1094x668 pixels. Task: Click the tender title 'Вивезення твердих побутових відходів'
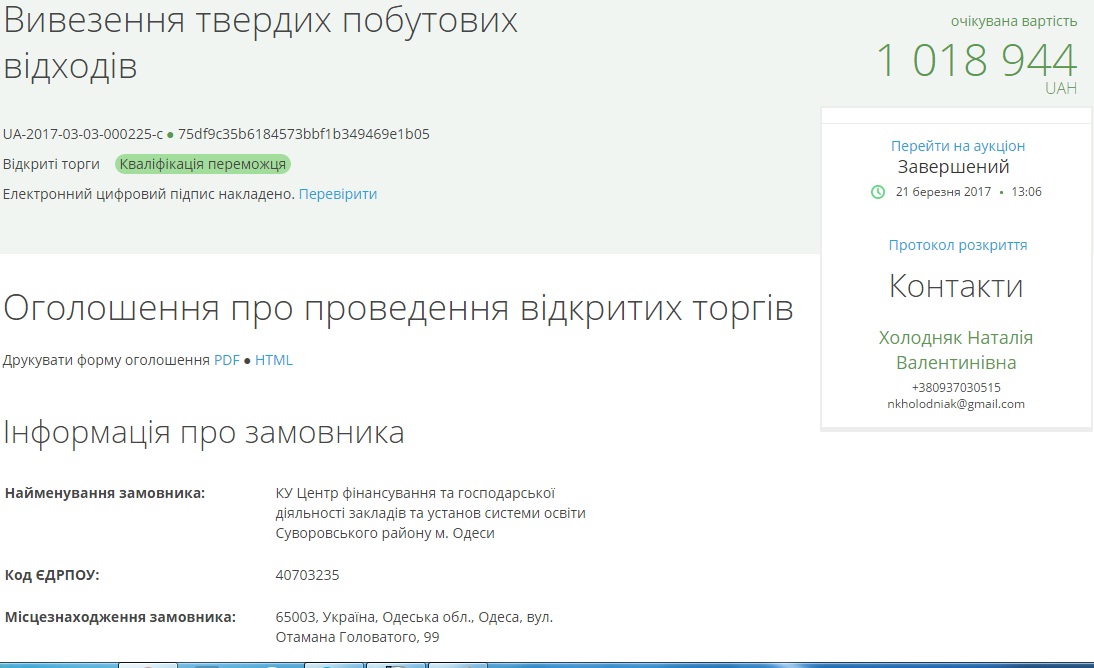(261, 43)
